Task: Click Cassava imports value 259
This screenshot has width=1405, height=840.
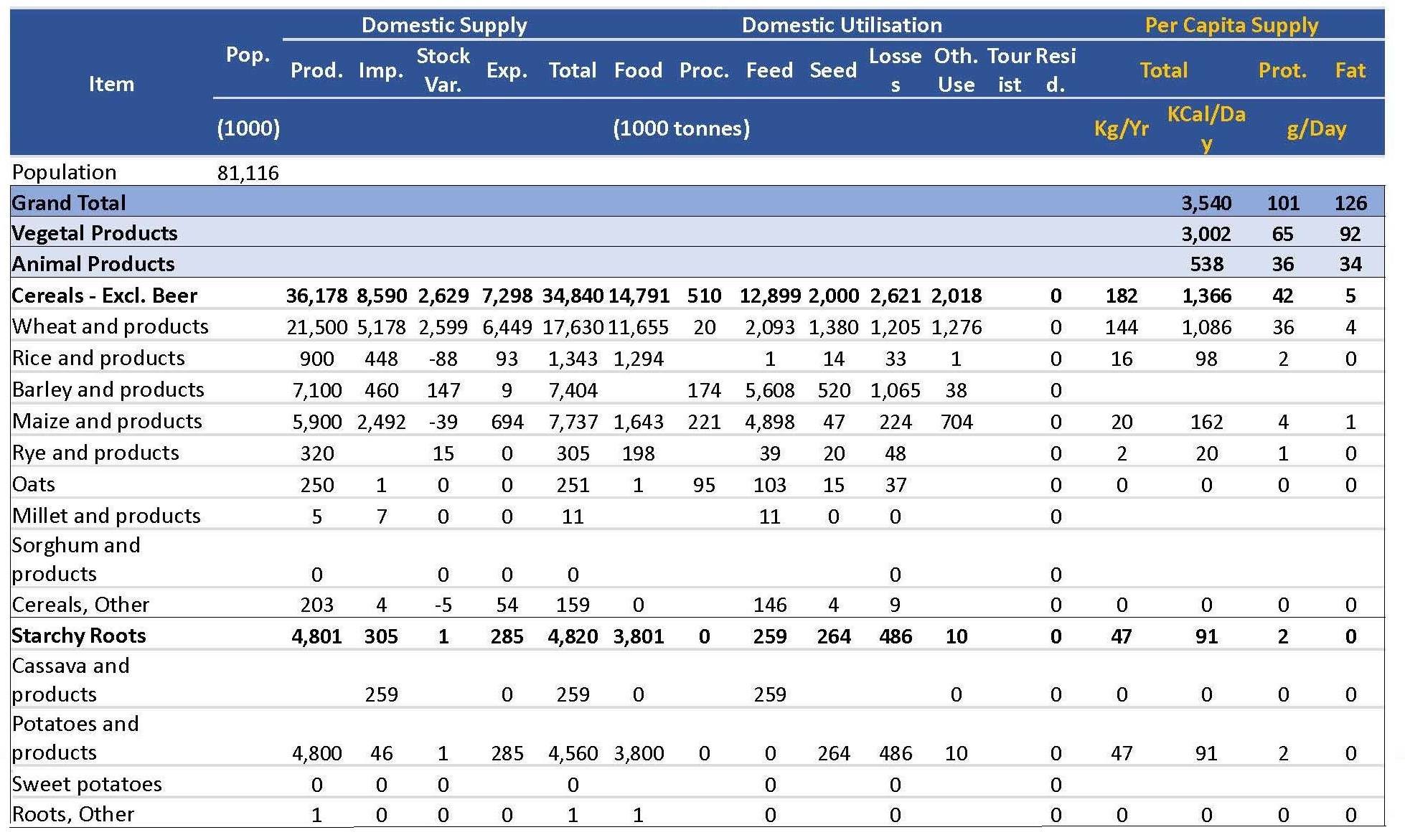Action: click(x=381, y=694)
